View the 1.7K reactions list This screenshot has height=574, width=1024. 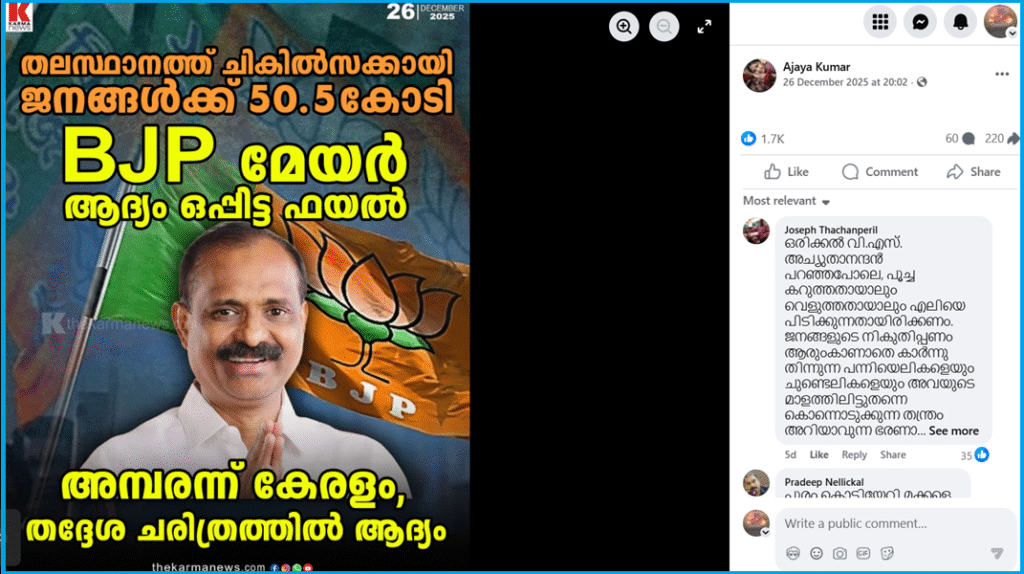[x=763, y=138]
